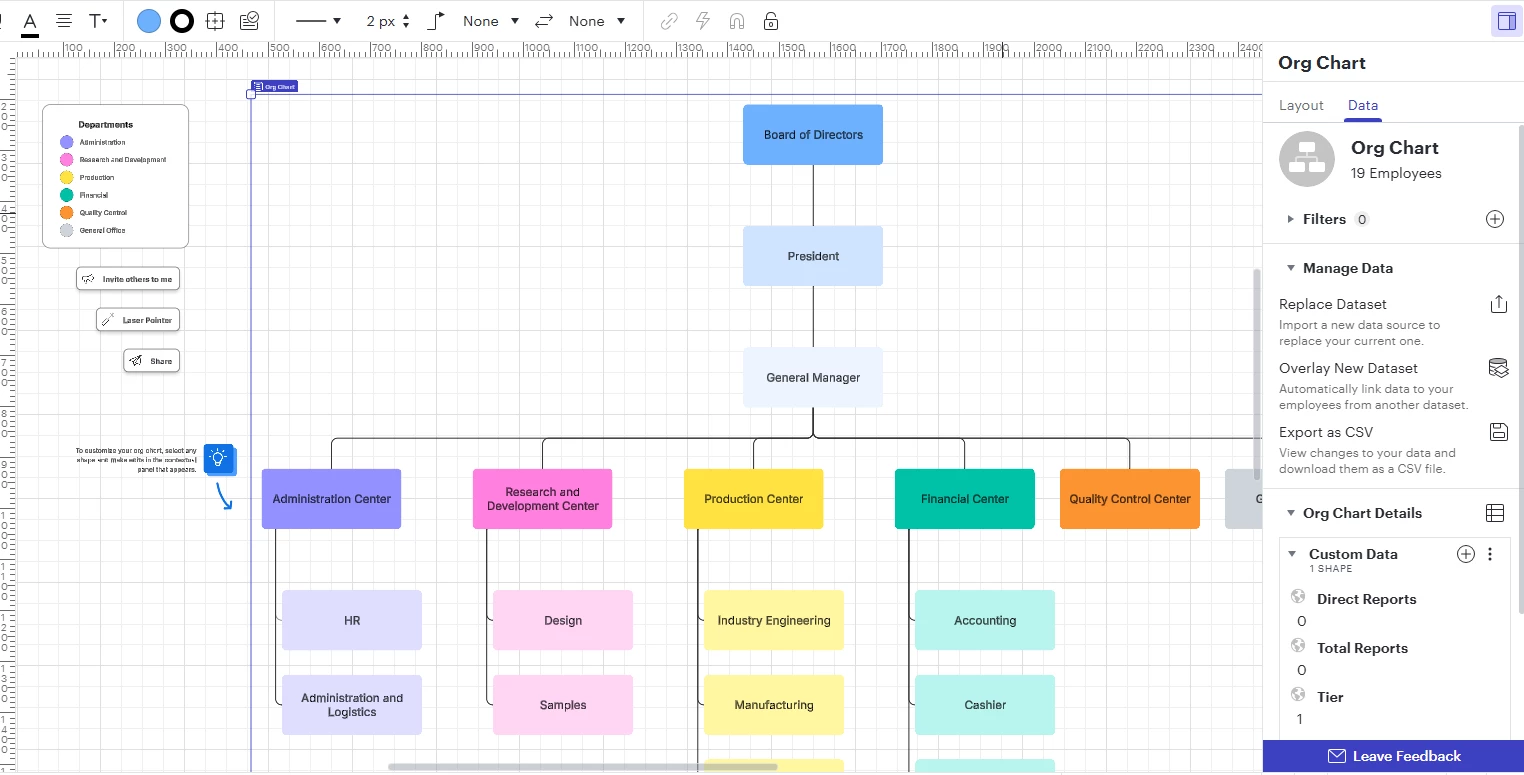1524x775 pixels.
Task: Select the Quality Control Center box
Action: click(1130, 499)
